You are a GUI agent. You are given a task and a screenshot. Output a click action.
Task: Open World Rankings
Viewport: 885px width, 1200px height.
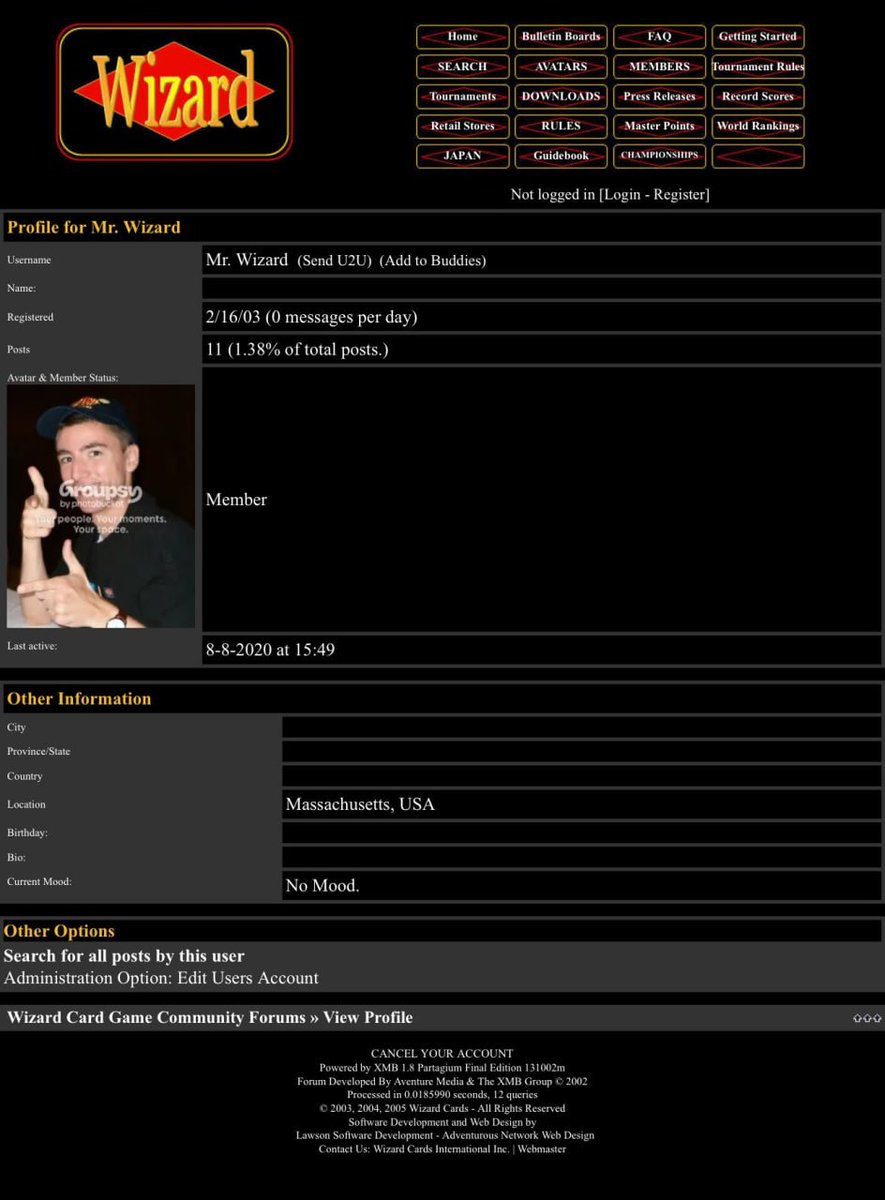point(758,126)
